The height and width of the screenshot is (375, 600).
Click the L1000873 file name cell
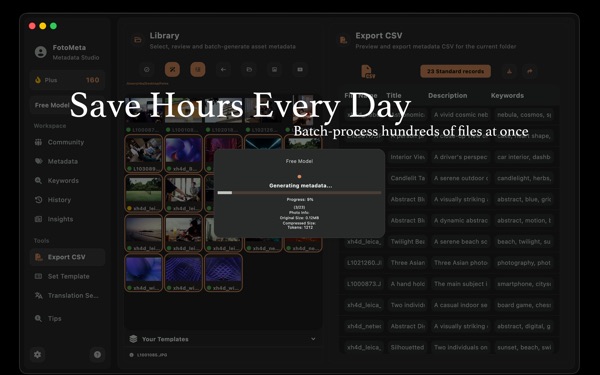(x=364, y=284)
